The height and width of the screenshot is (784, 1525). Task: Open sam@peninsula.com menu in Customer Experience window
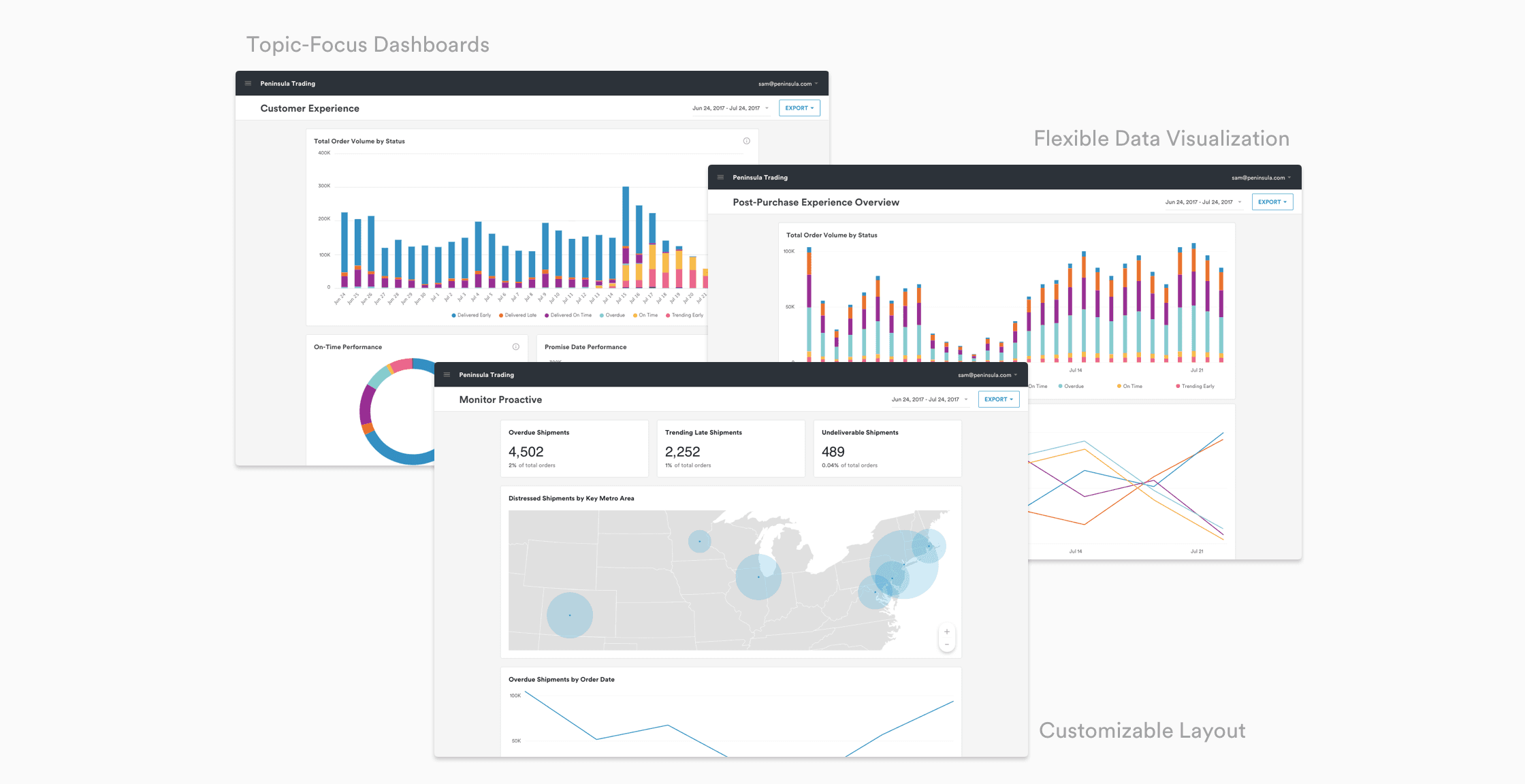788,84
